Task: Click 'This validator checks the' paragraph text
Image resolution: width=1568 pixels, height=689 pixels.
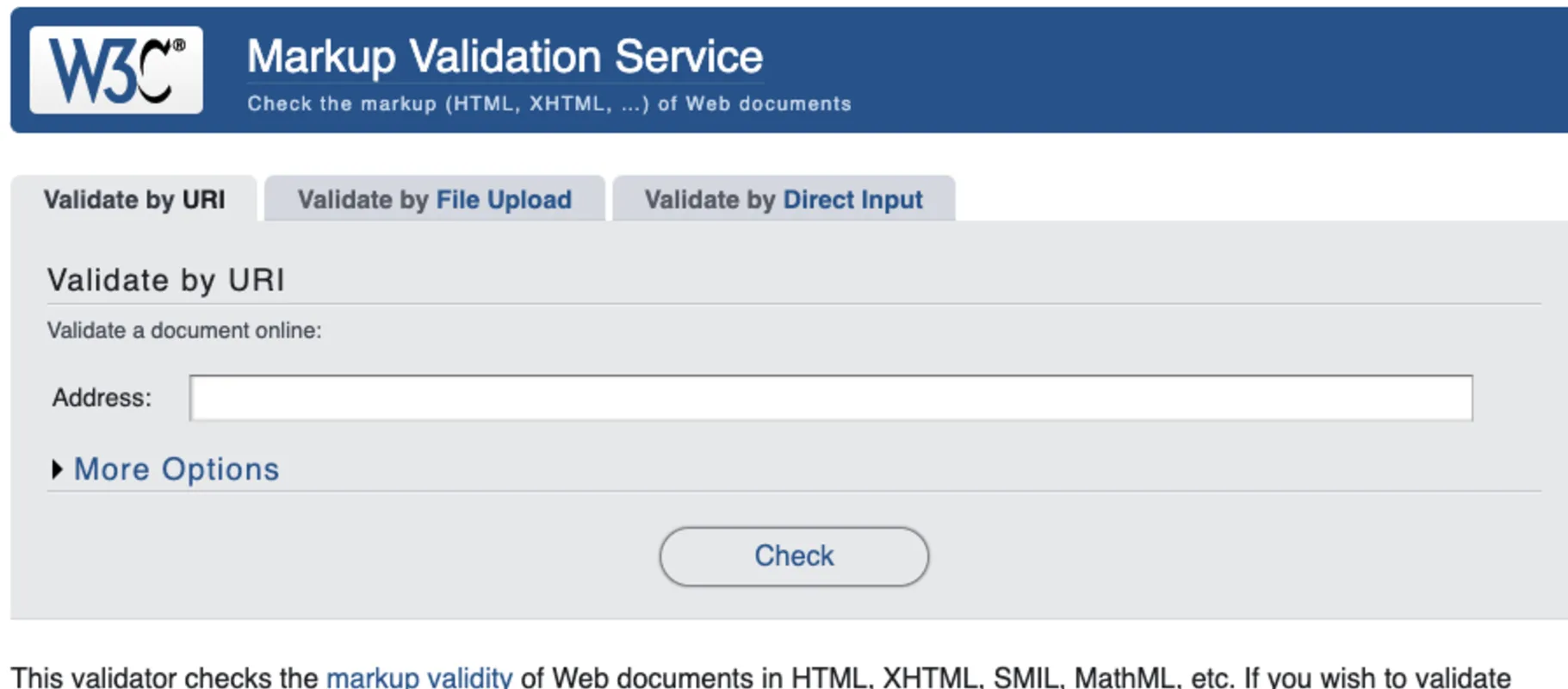Action: click(164, 677)
